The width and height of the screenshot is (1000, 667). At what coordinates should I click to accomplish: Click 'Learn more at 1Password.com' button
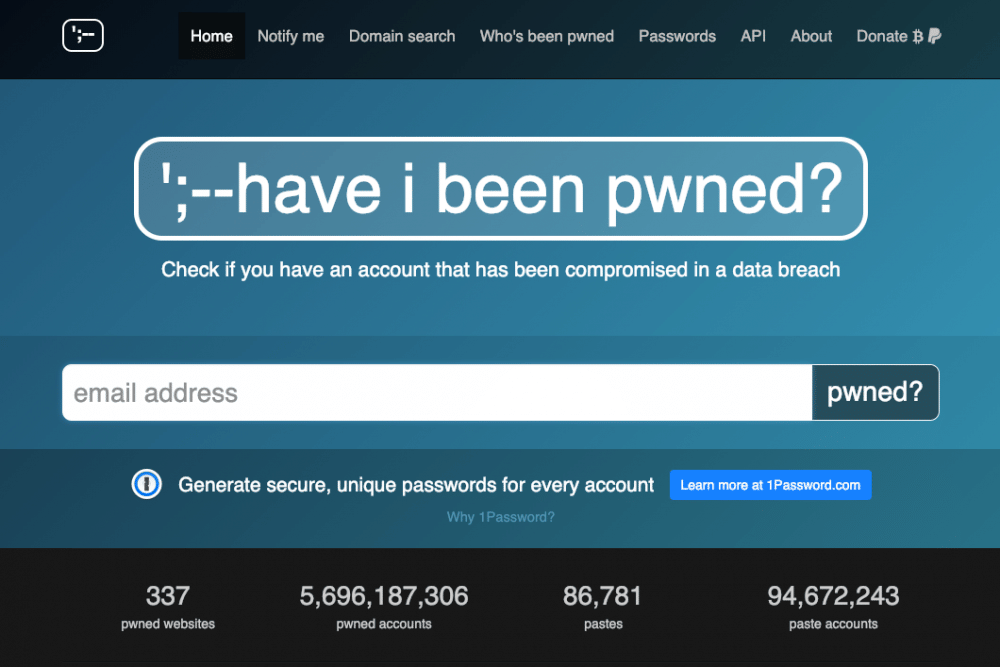click(770, 485)
